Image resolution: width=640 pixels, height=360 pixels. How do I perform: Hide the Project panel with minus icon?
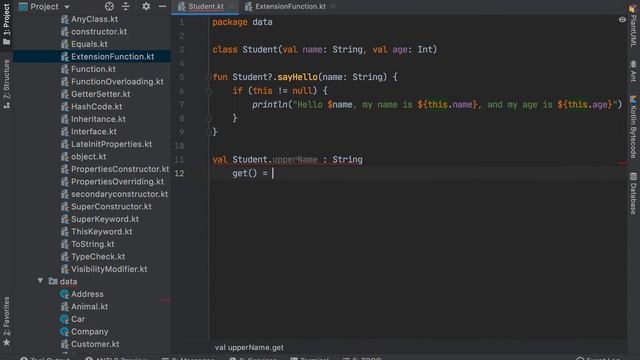point(162,7)
